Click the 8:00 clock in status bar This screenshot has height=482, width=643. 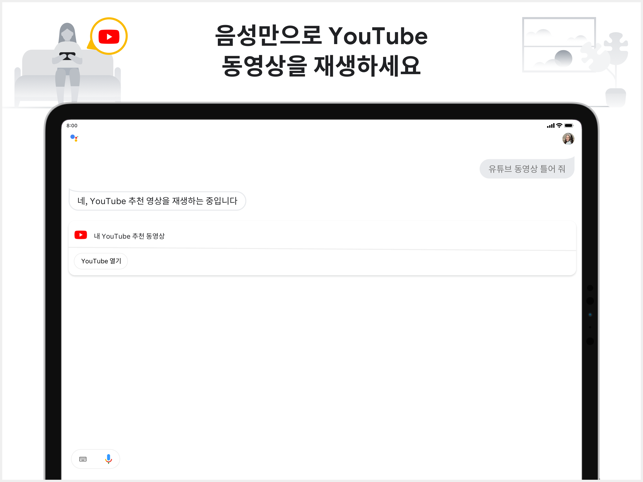72,126
